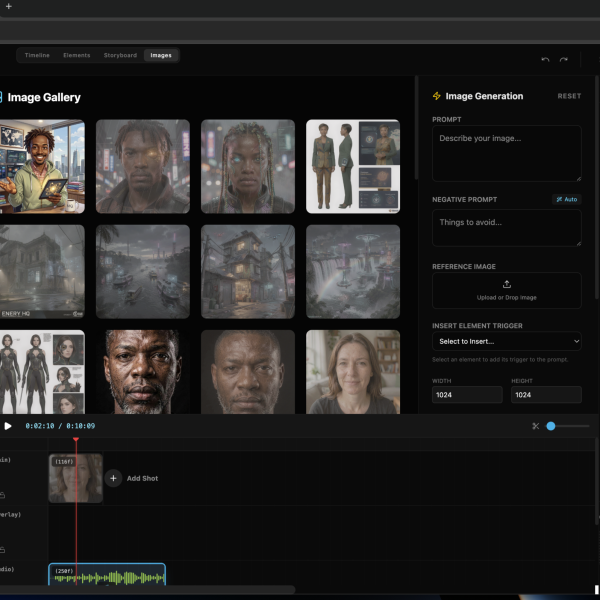Toggle the lock icon on the main track
600x600 pixels.
coord(2,495)
